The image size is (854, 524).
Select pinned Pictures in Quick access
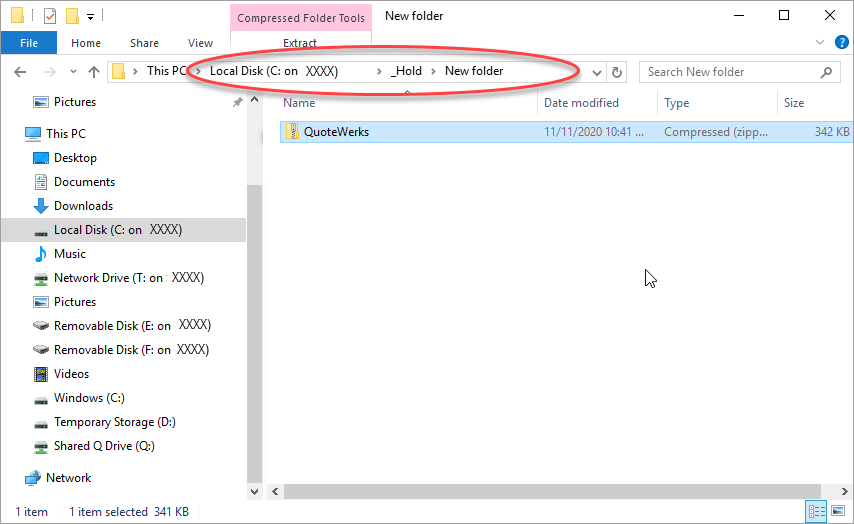click(75, 102)
